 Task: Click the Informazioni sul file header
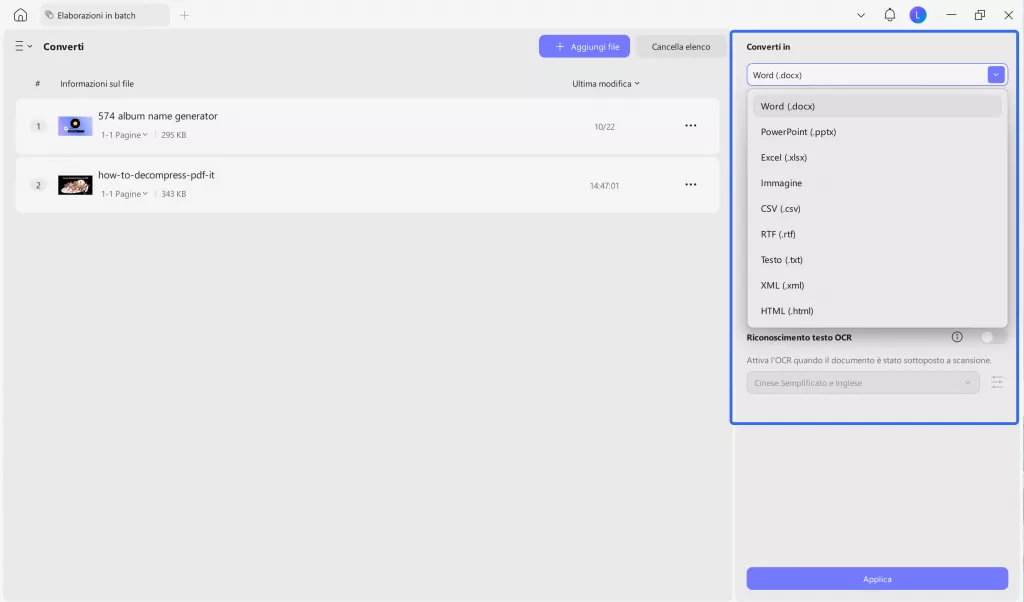[97, 84]
